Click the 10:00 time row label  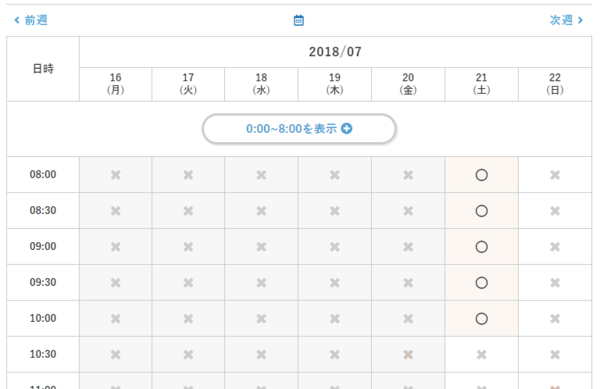[43, 318]
